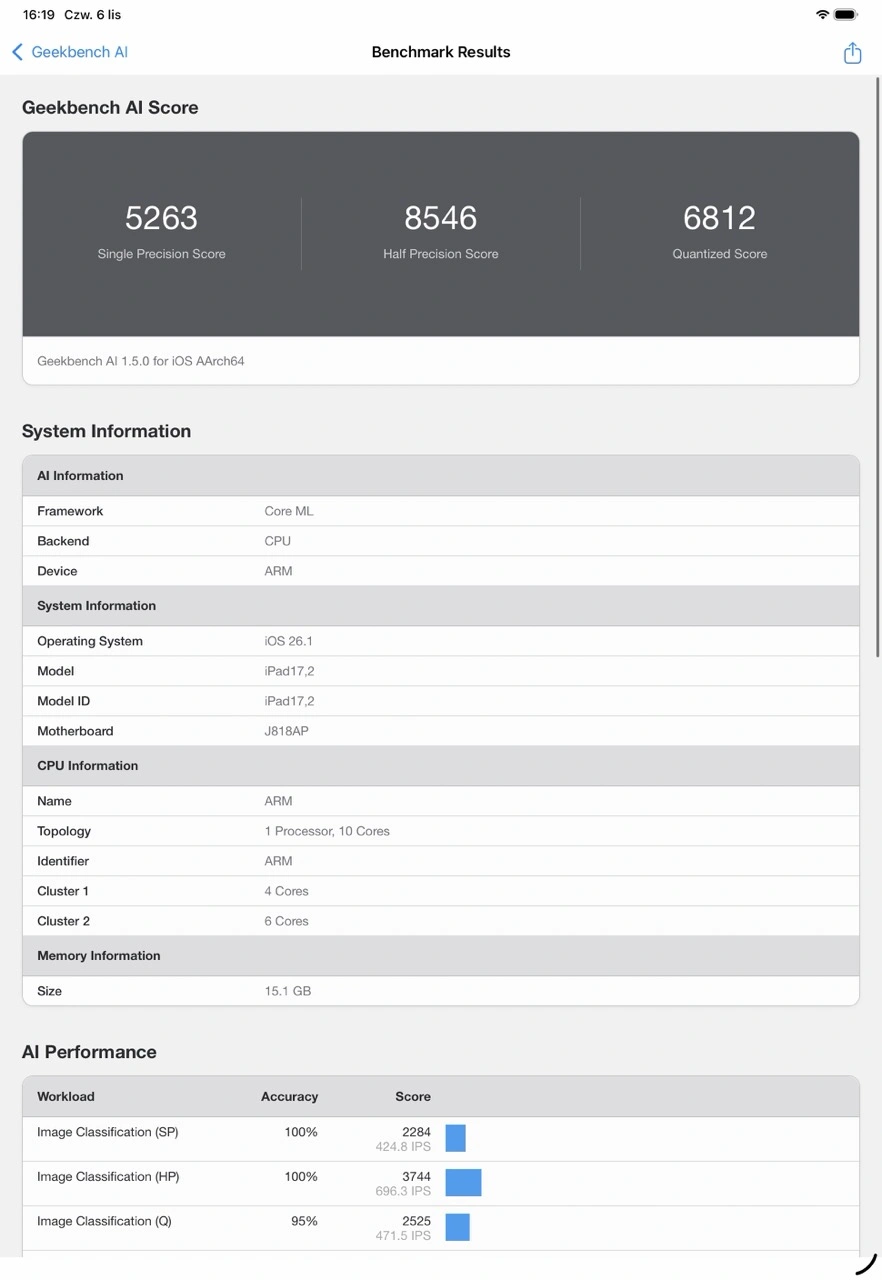Select the memory Size row 15.1 GB
The height and width of the screenshot is (1280, 882).
click(440, 991)
